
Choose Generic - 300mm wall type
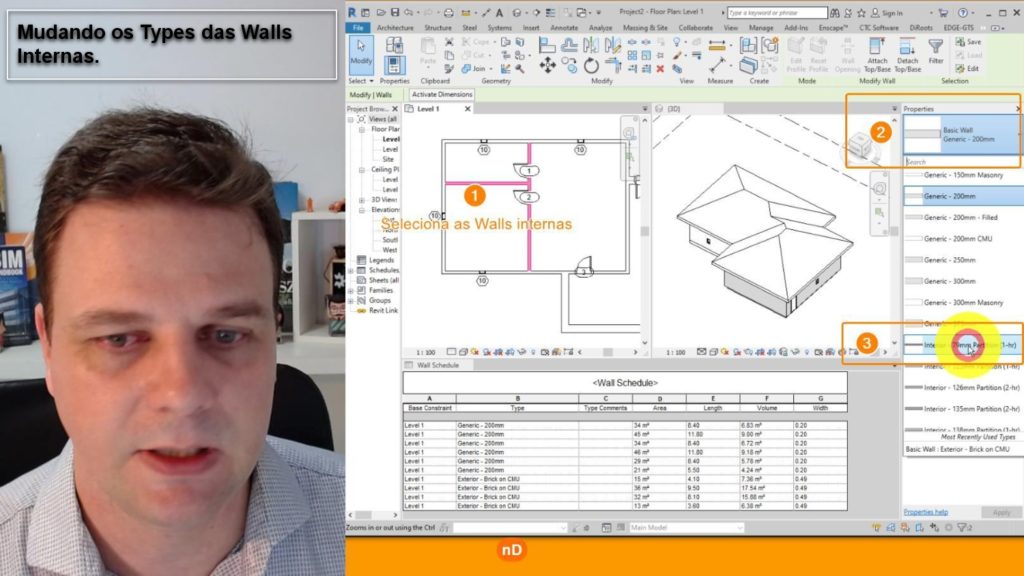[x=950, y=281]
